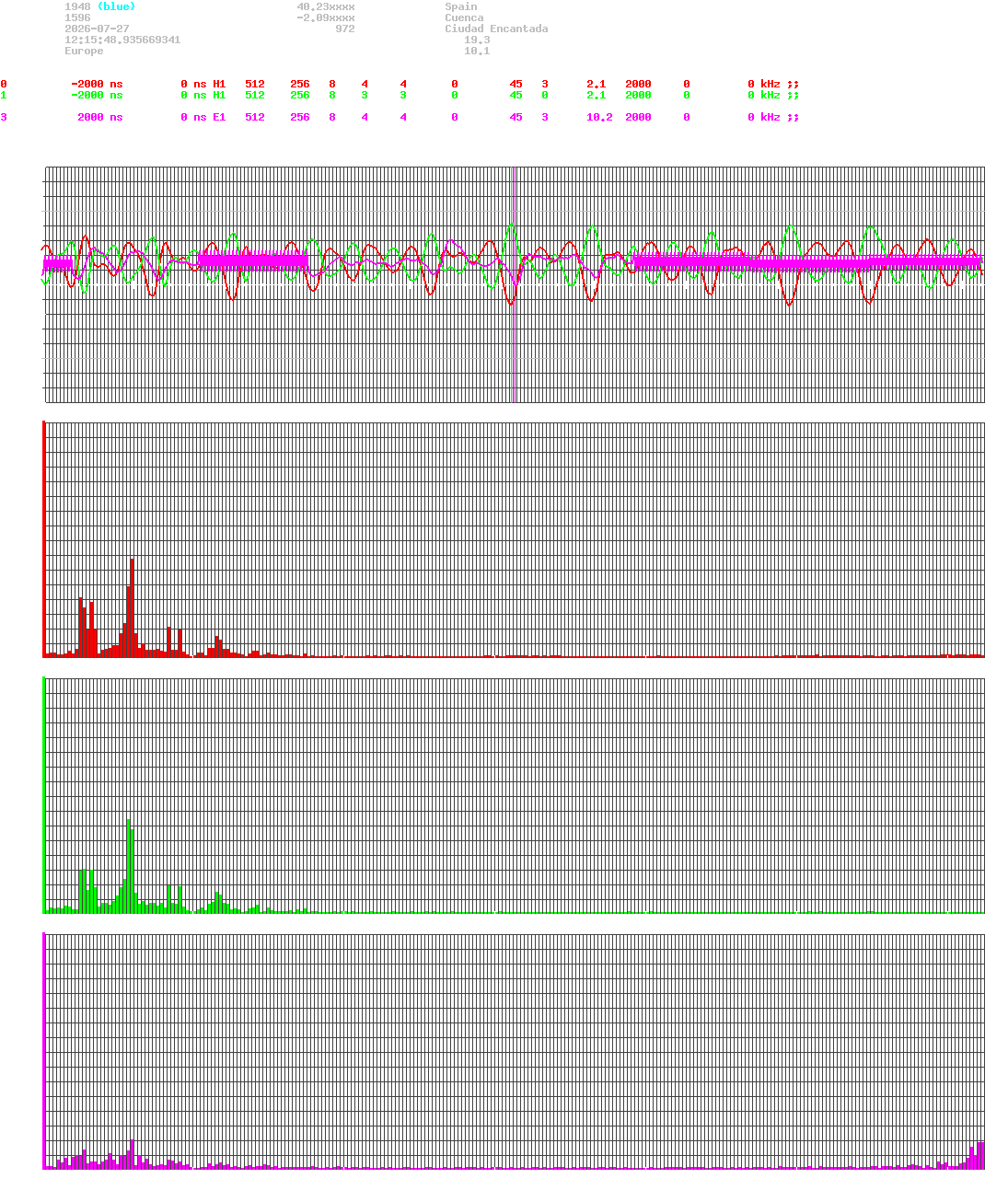
Task: Select "10.2" in the magenta channel row
Action: point(599,117)
